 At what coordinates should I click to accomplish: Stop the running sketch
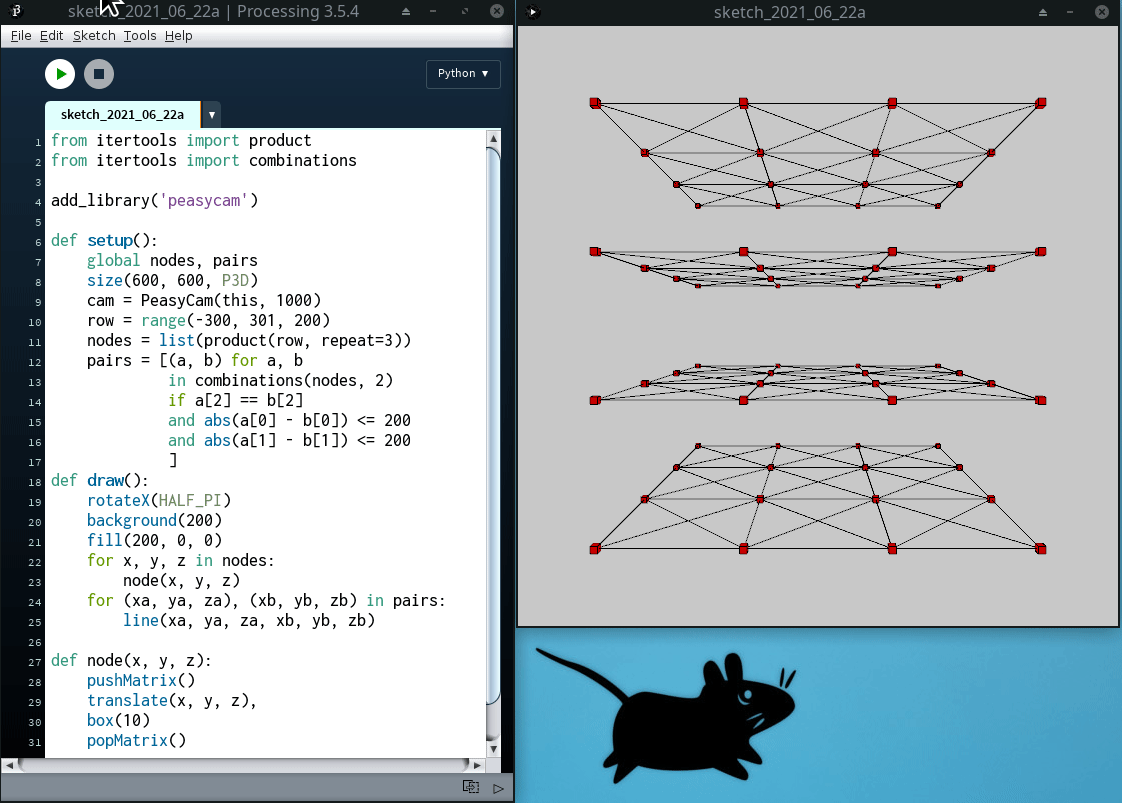98,74
